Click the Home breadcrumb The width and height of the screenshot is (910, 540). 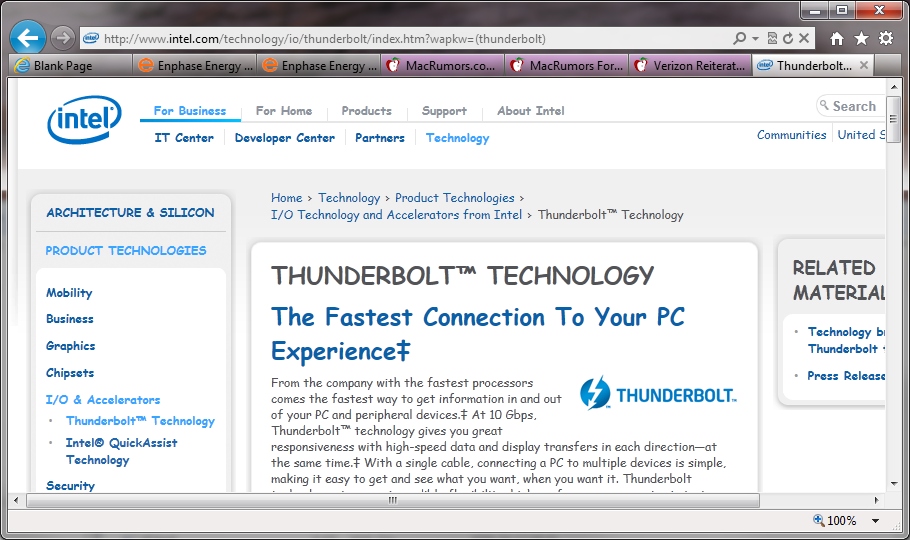point(286,197)
